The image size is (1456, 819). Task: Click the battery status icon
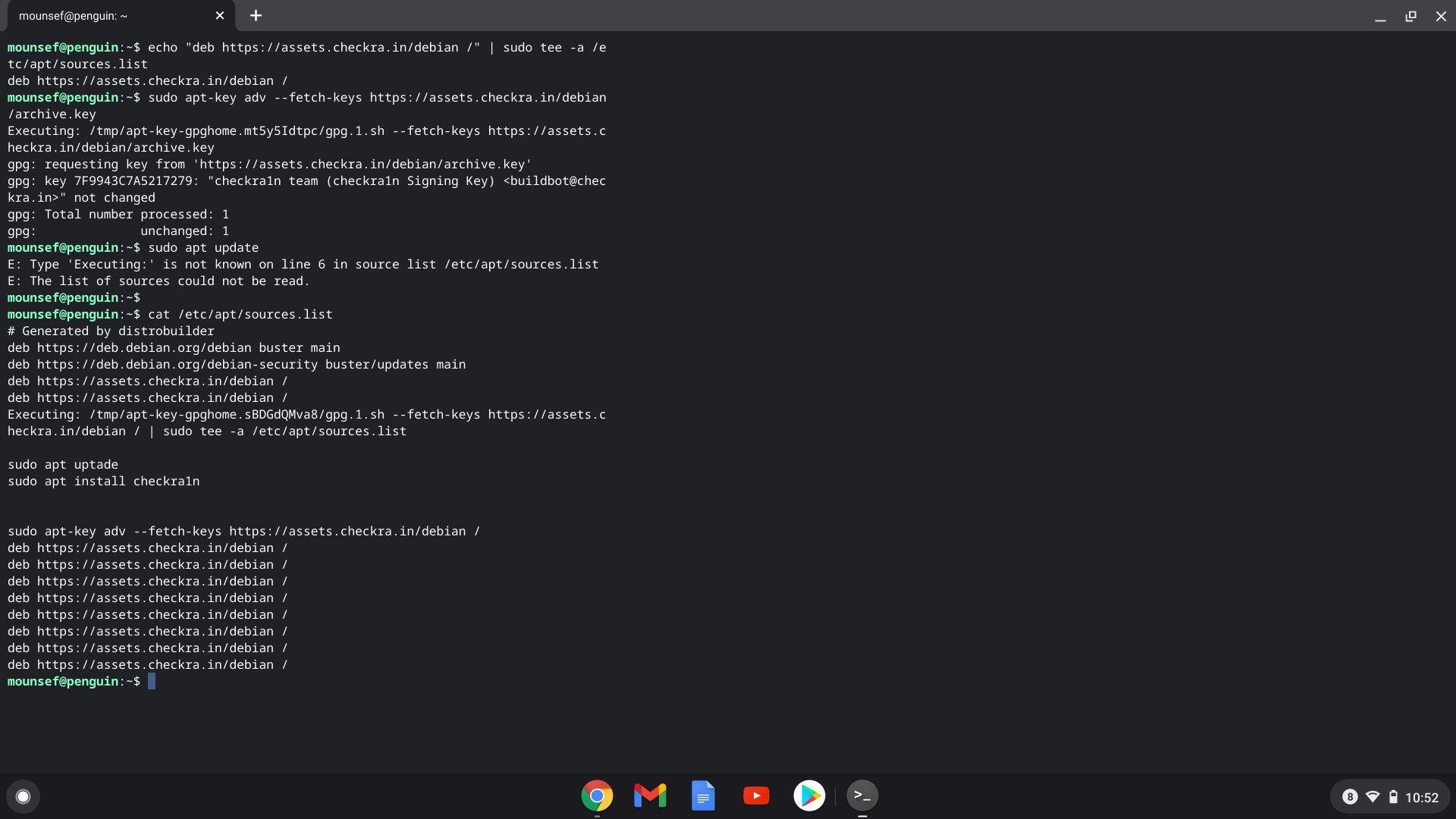point(1393,797)
